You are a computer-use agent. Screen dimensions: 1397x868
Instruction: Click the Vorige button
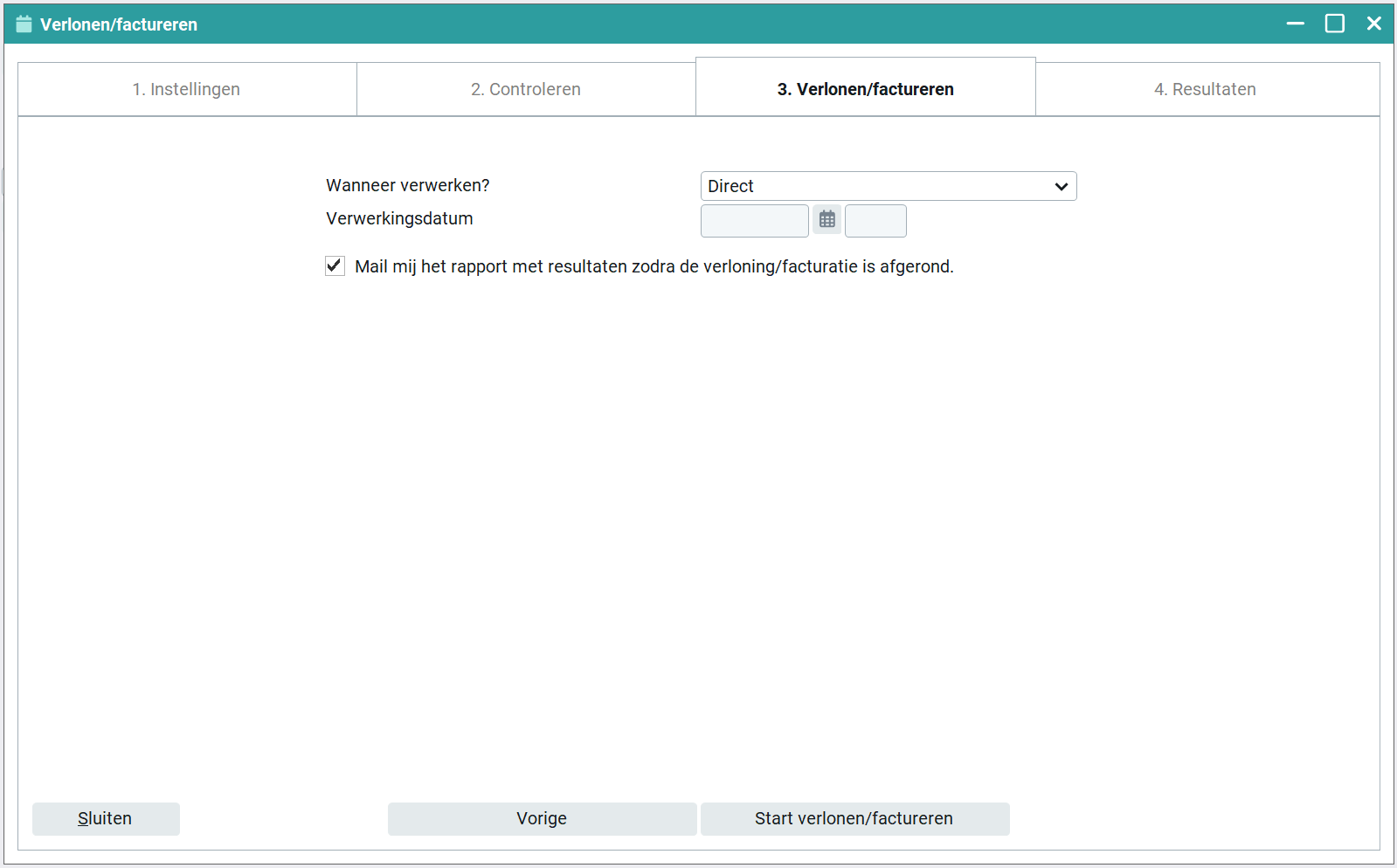pos(542,818)
